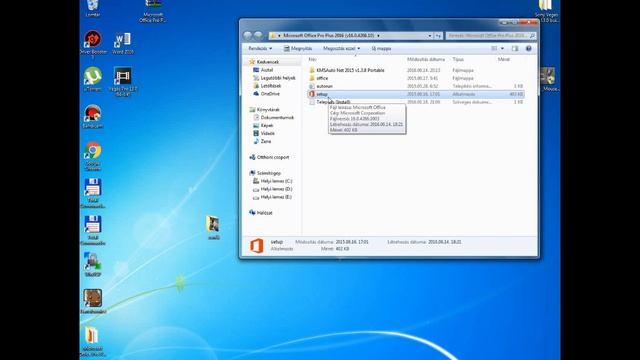Open the Megosztás ezzel dropdown

pyautogui.click(x=341, y=49)
